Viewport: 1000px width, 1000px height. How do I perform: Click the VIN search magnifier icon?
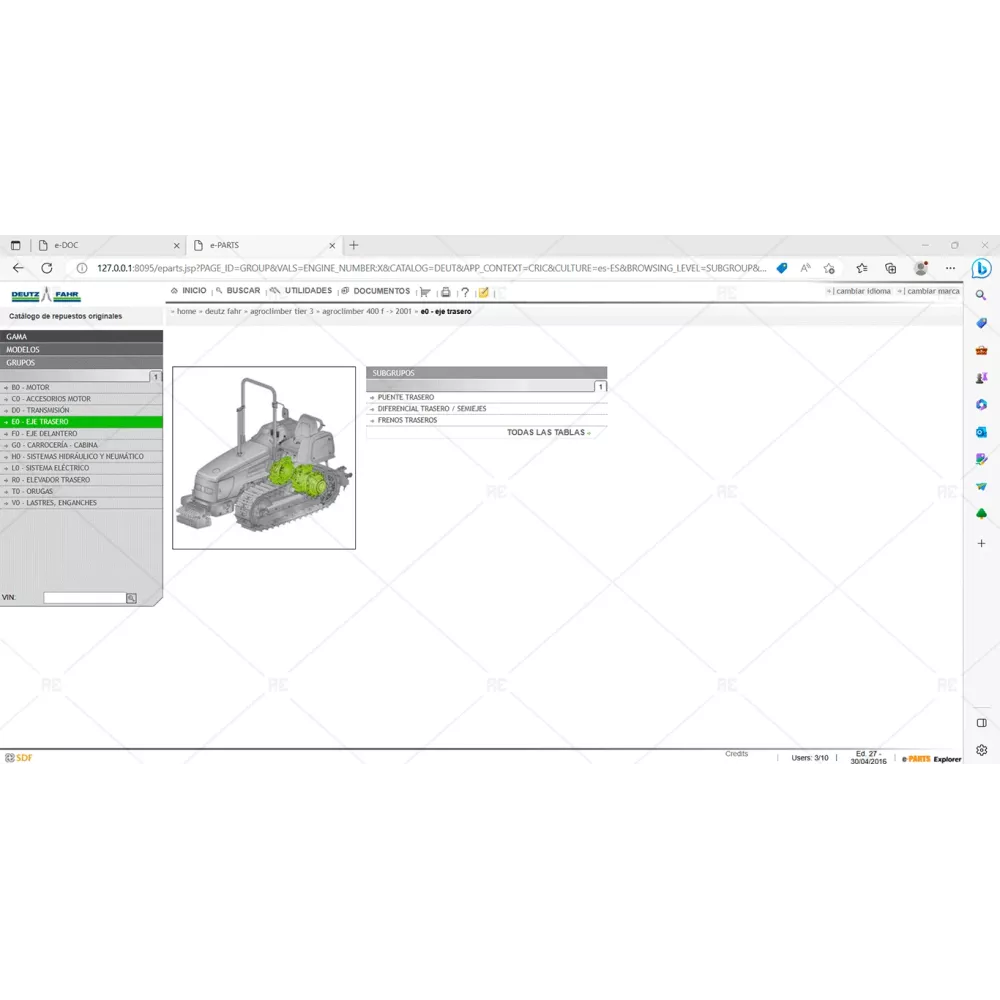pyautogui.click(x=131, y=598)
